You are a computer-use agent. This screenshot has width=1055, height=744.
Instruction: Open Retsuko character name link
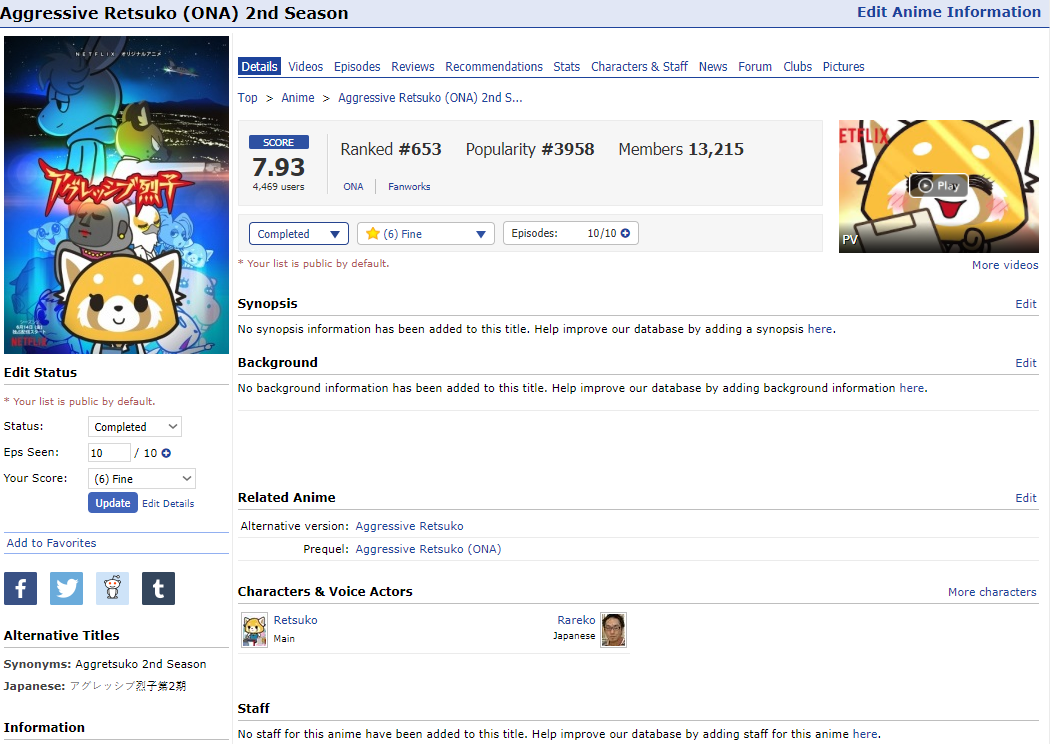[x=295, y=620]
